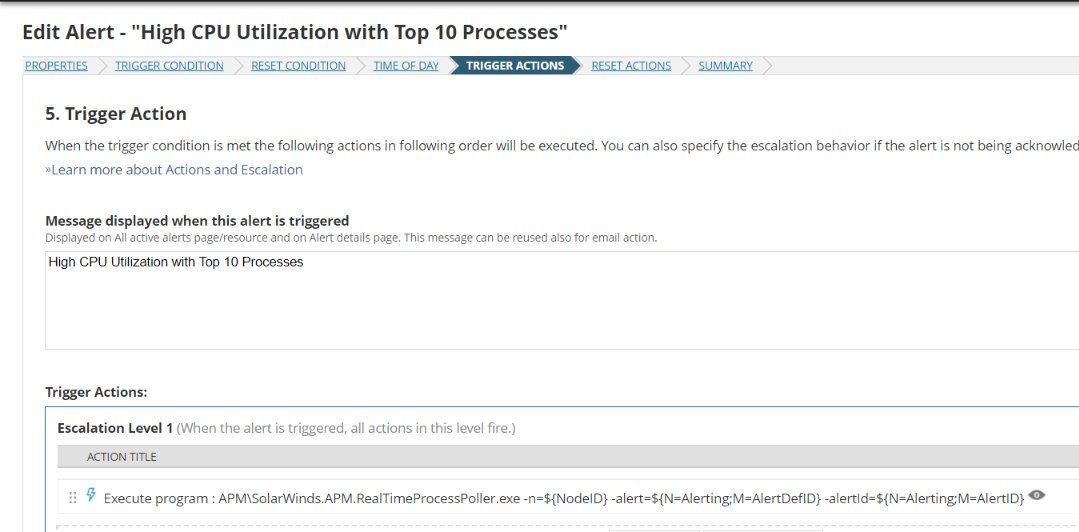Click the chevron between Properties and Trigger Condition
Viewport: 1079px width, 532px height.
[x=100, y=66]
